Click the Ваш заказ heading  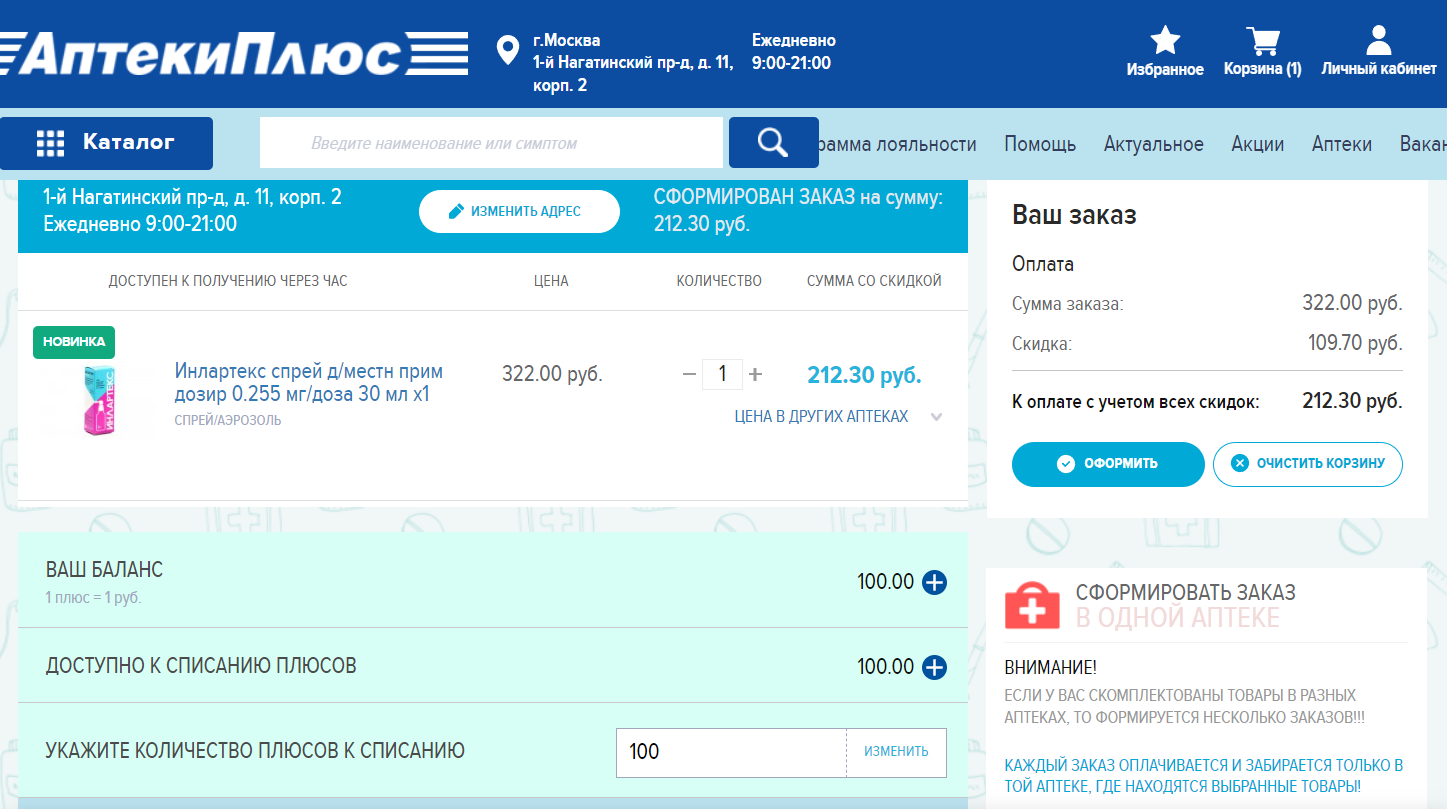click(x=1074, y=215)
